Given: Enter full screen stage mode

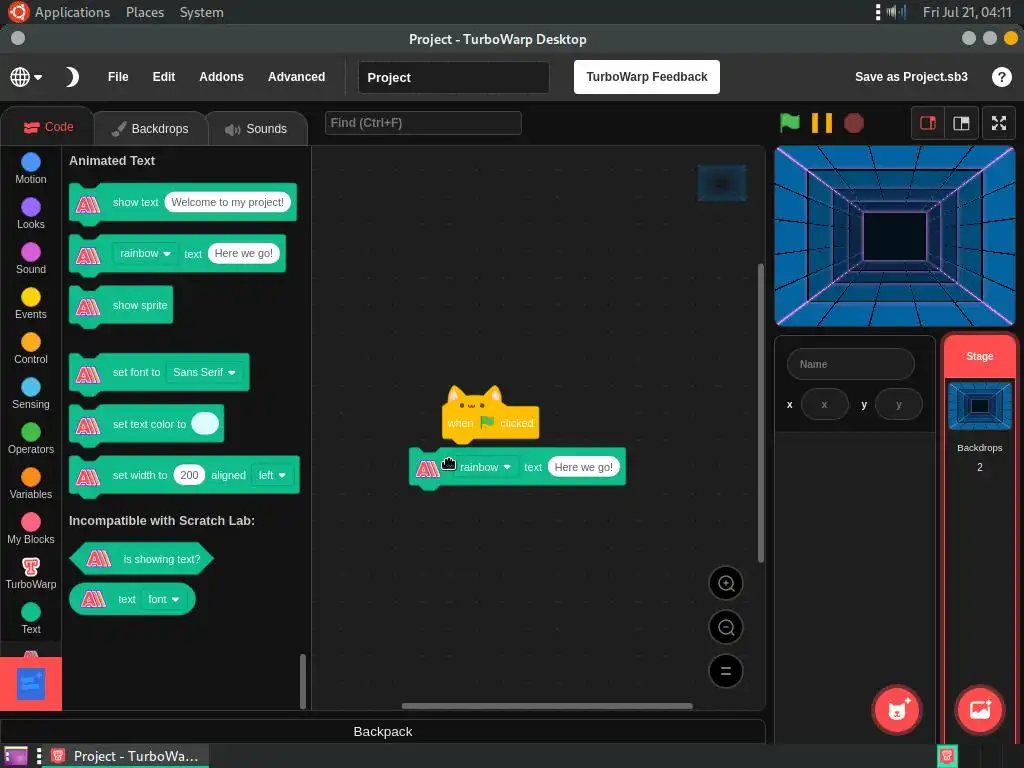Looking at the screenshot, I should pyautogui.click(x=999, y=123).
